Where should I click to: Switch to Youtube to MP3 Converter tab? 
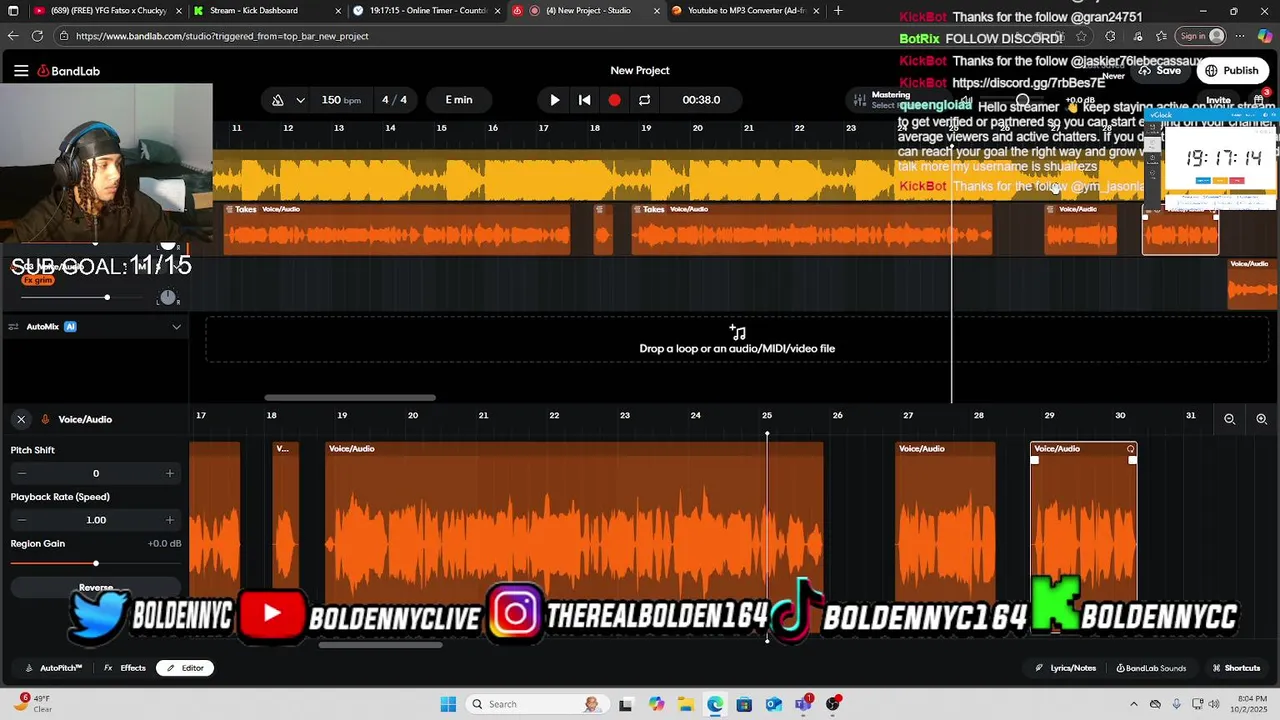point(746,11)
